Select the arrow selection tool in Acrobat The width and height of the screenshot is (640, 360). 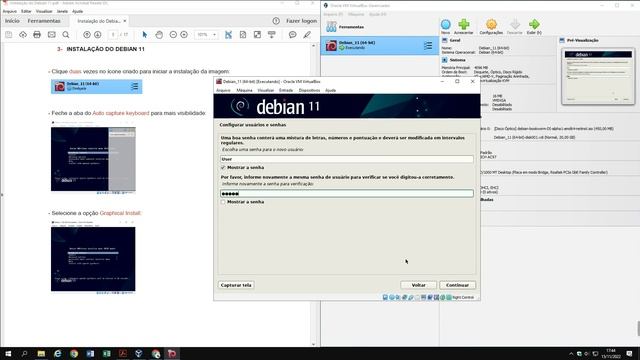click(144, 35)
